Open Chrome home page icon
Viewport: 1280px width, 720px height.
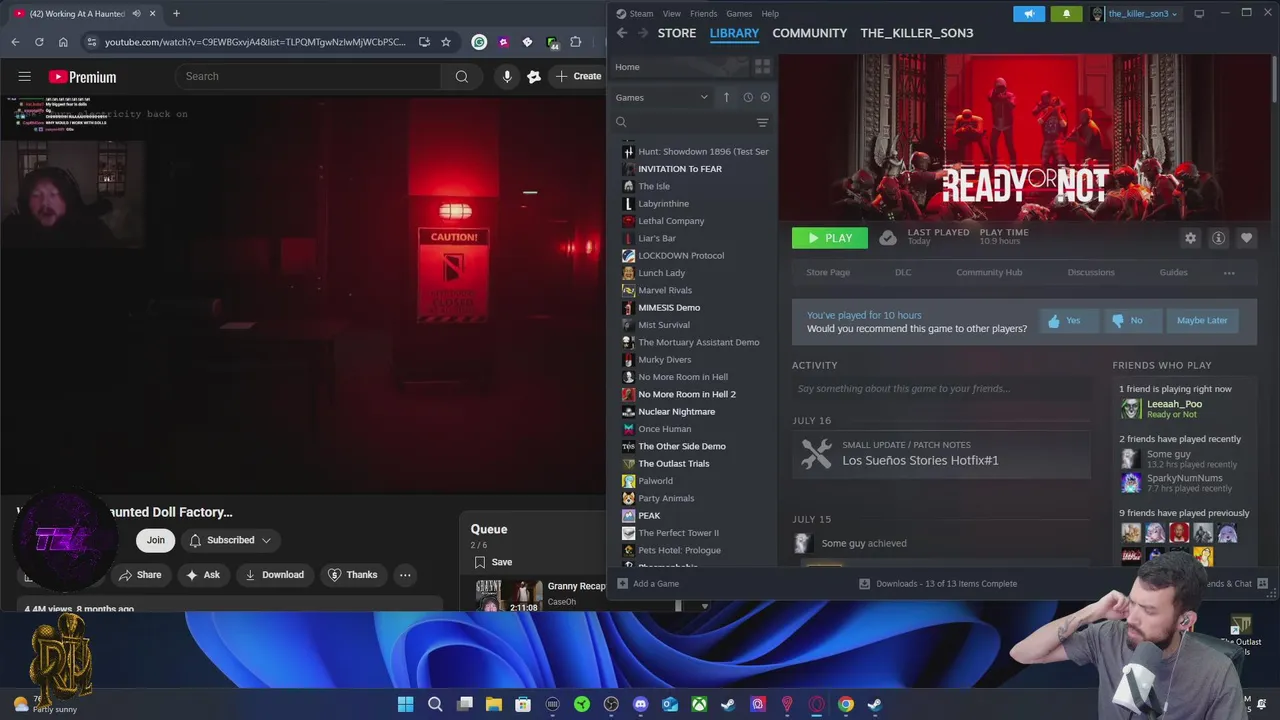[x=63, y=42]
